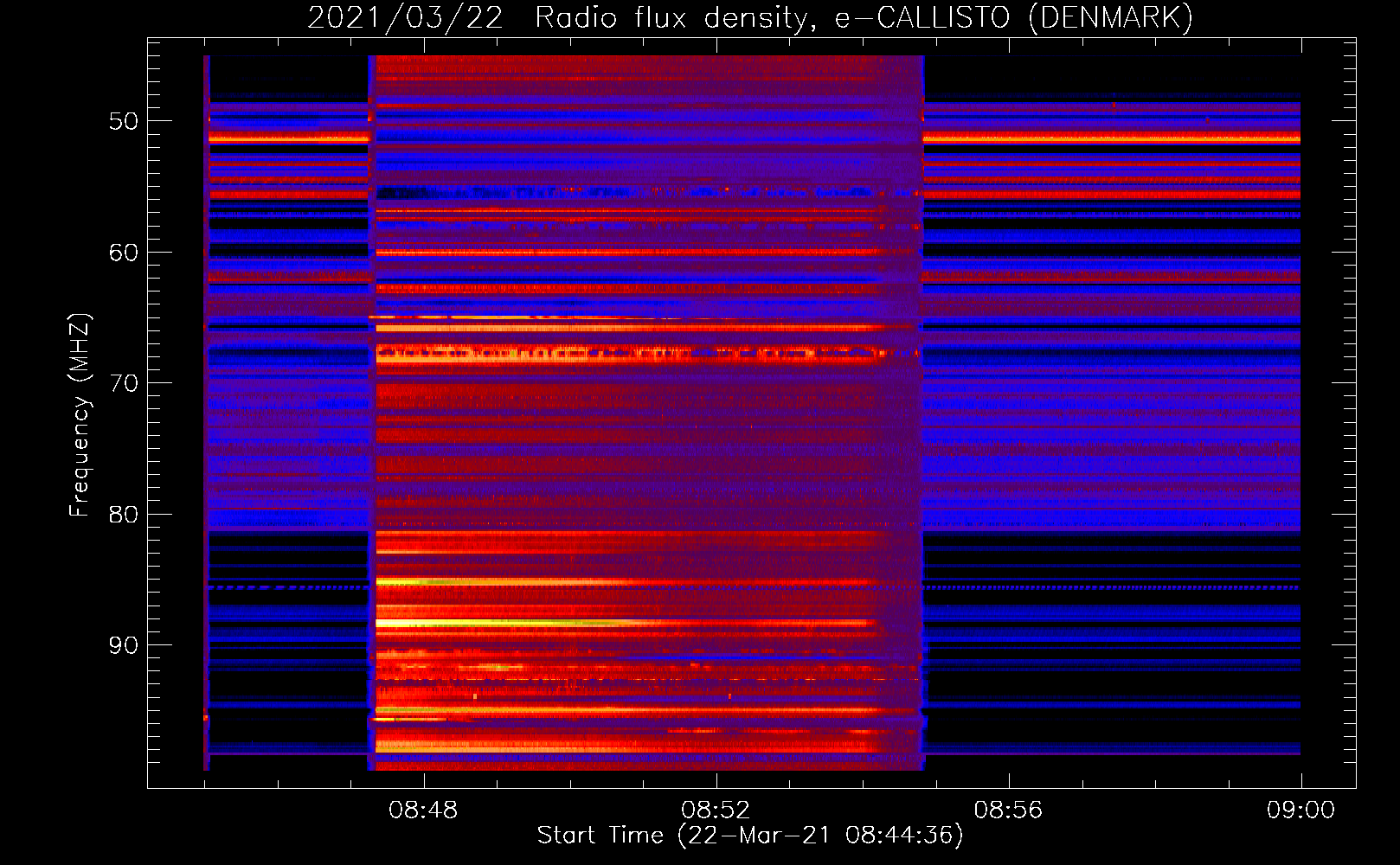Click the 09:00 time axis label
Image resolution: width=1400 pixels, height=865 pixels.
[1300, 811]
